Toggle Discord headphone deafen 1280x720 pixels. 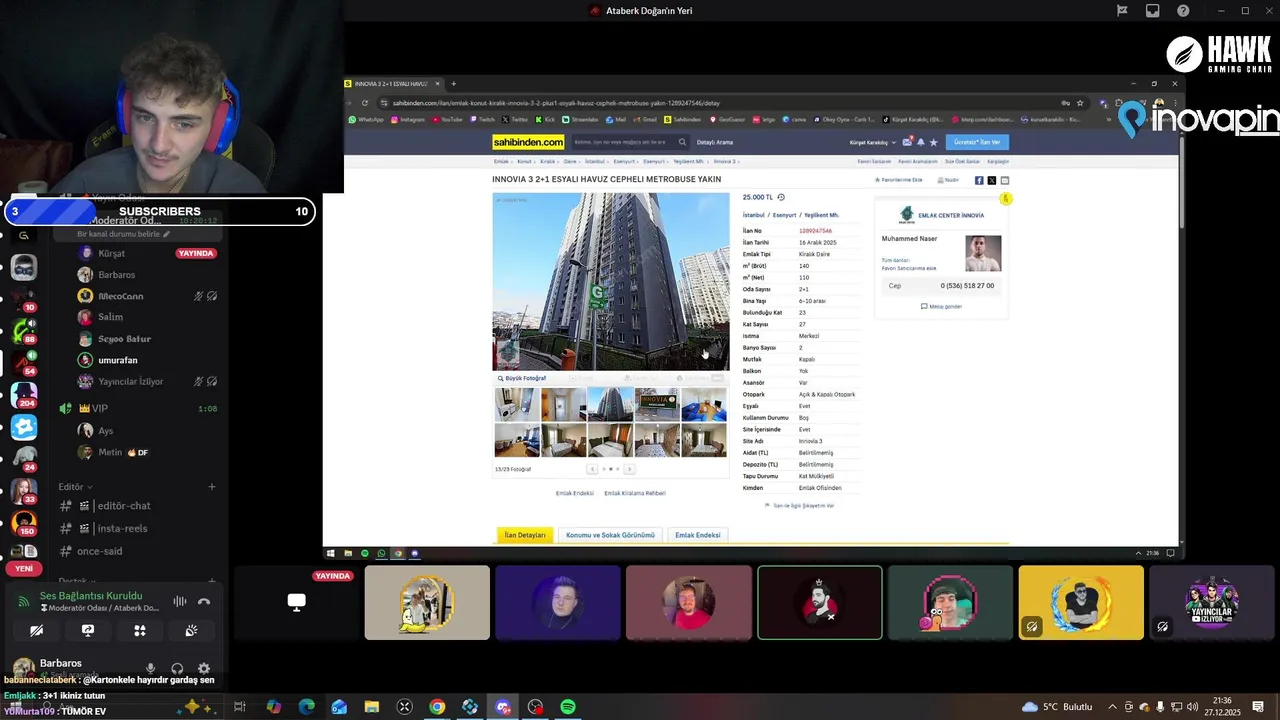(x=177, y=668)
